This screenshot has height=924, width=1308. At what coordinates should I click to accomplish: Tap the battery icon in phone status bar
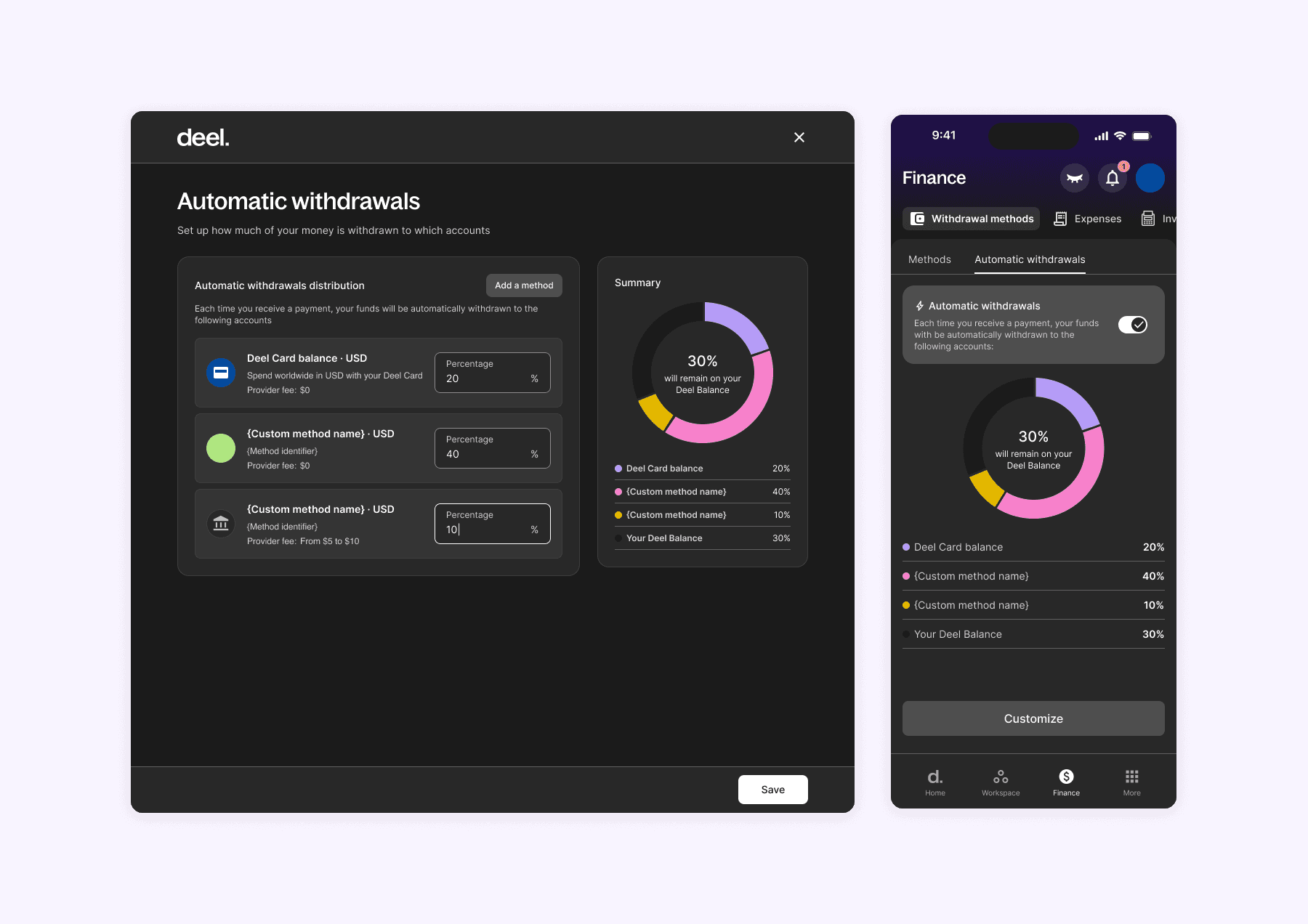click(x=1142, y=136)
